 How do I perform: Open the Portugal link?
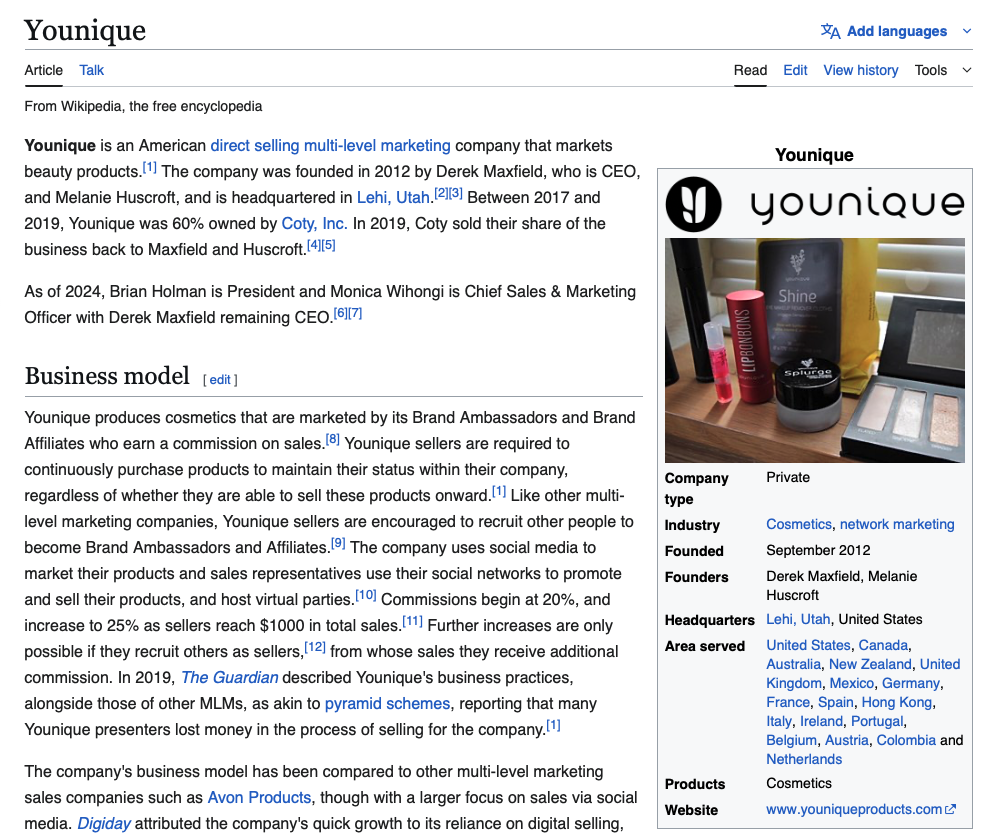(877, 721)
